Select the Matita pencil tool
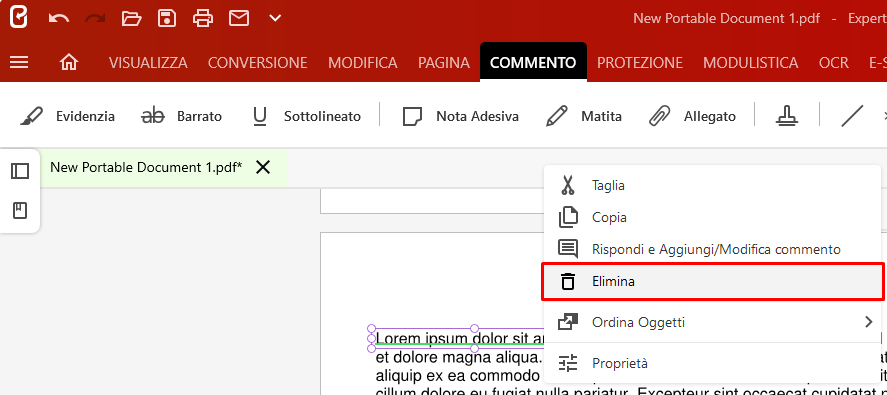The width and height of the screenshot is (887, 395). (584, 117)
